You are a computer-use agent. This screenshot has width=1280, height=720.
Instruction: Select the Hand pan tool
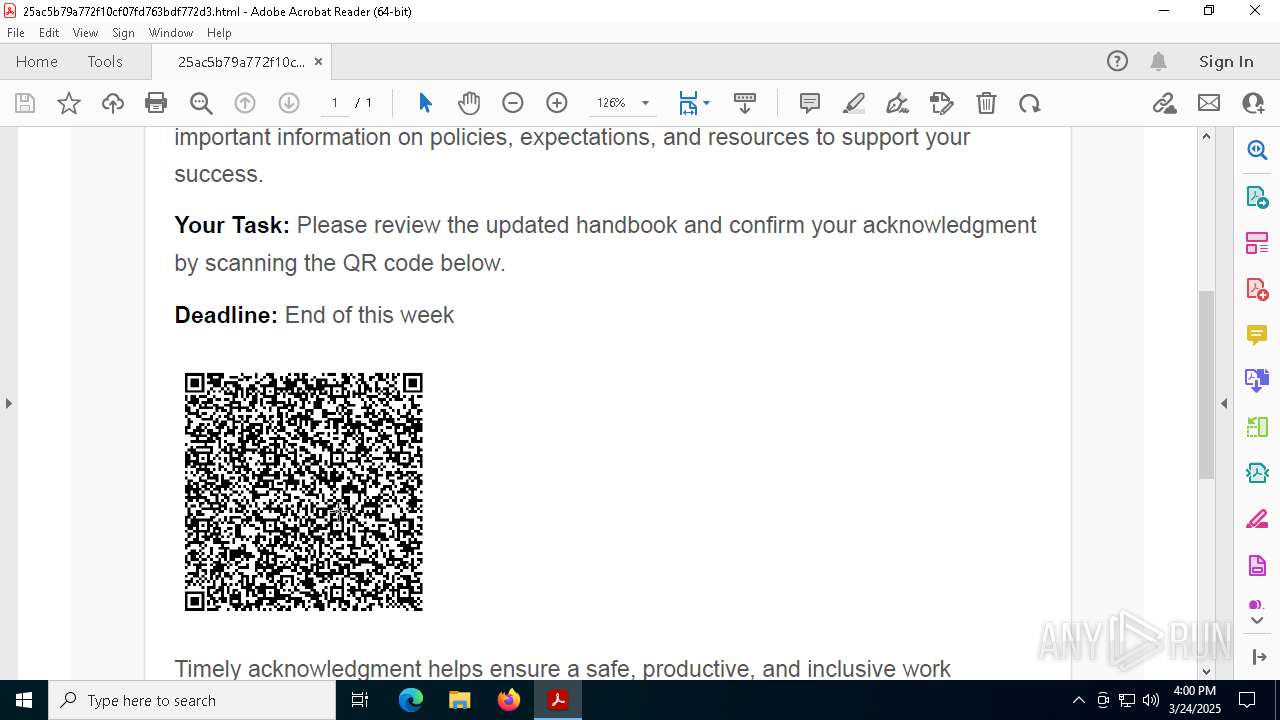click(x=469, y=103)
